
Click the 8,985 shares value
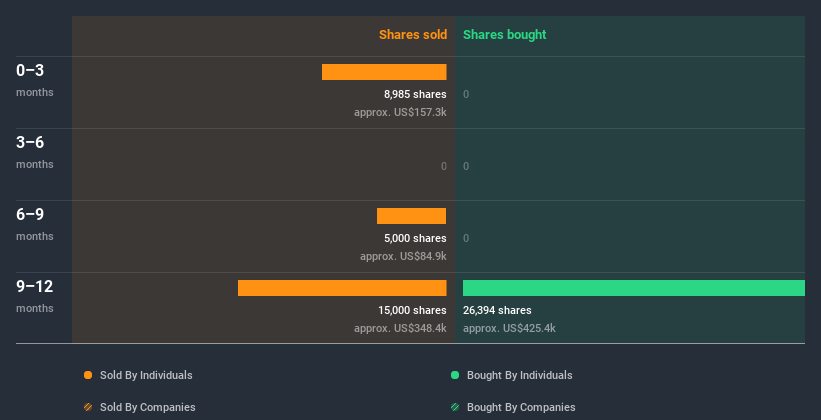[x=415, y=94]
